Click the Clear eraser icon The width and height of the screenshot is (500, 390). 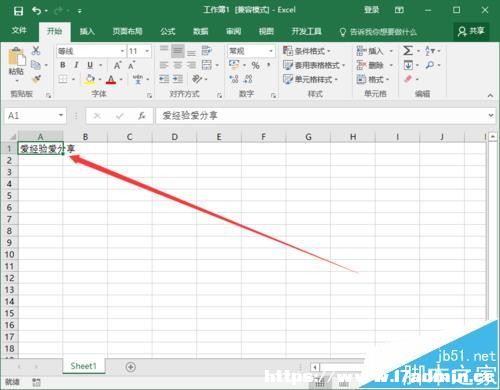point(408,79)
